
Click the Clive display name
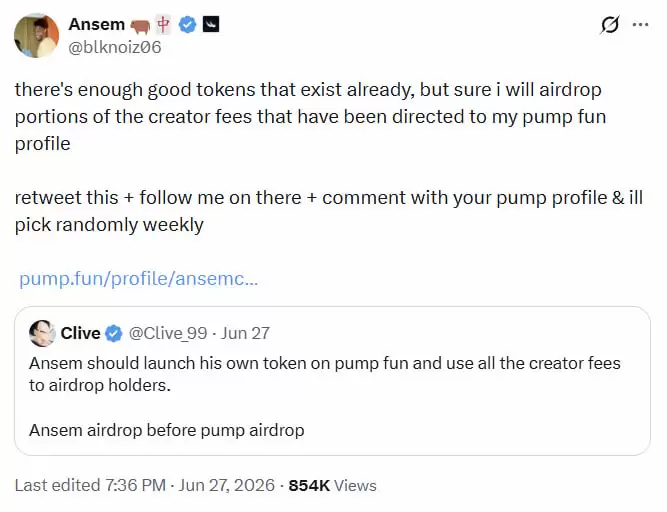[80, 333]
